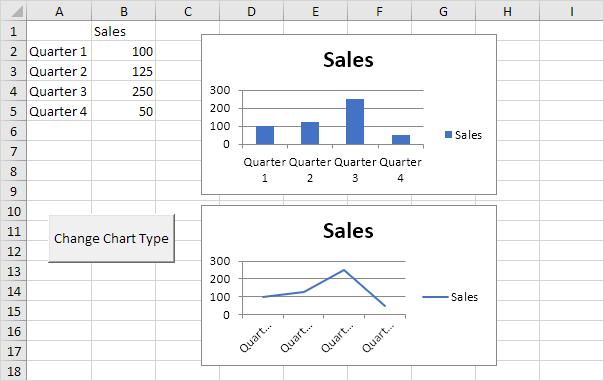Select column C header
This screenshot has width=604, height=381.
[188, 11]
